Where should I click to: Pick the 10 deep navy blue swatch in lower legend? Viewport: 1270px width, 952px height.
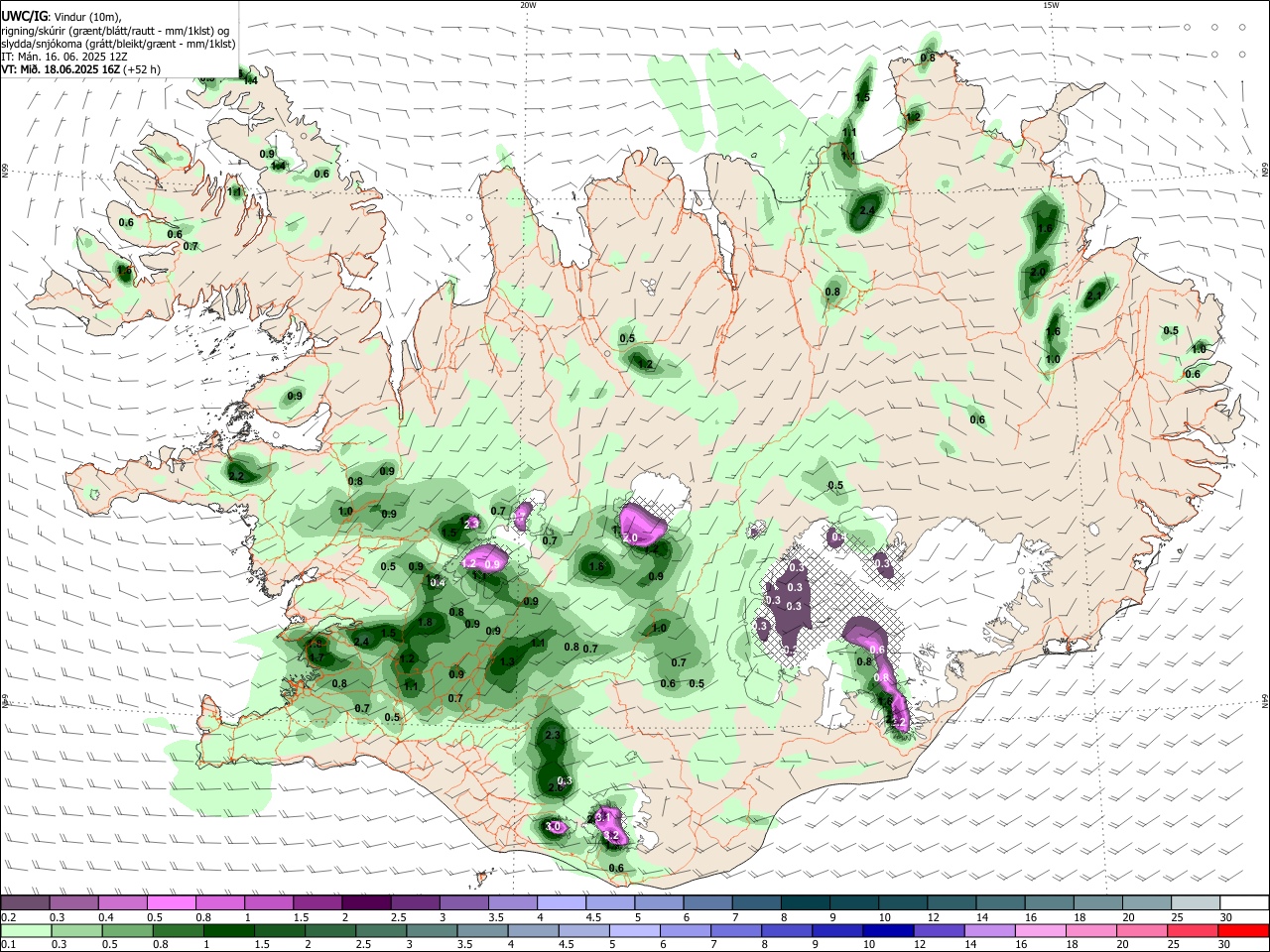[889, 930]
